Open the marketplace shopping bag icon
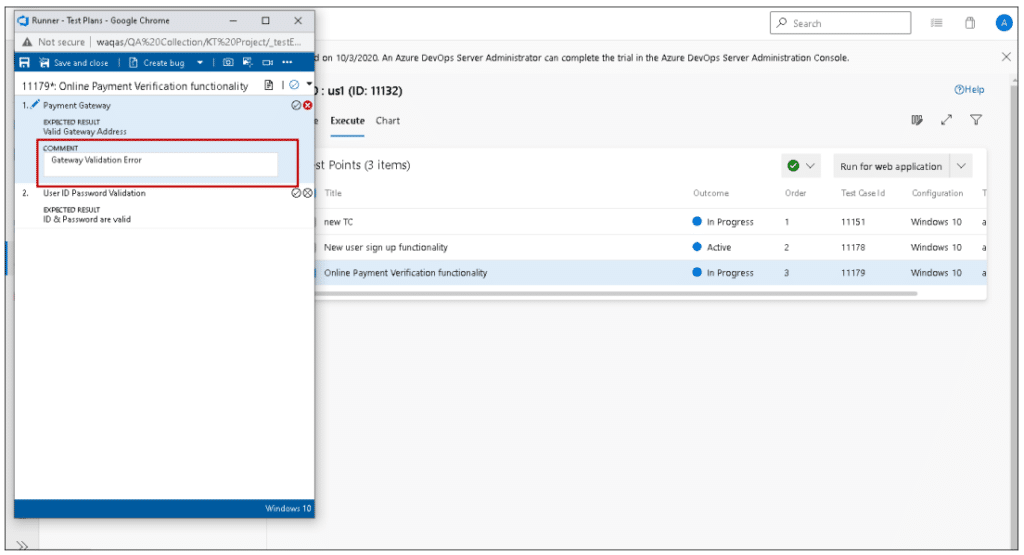 coord(970,23)
